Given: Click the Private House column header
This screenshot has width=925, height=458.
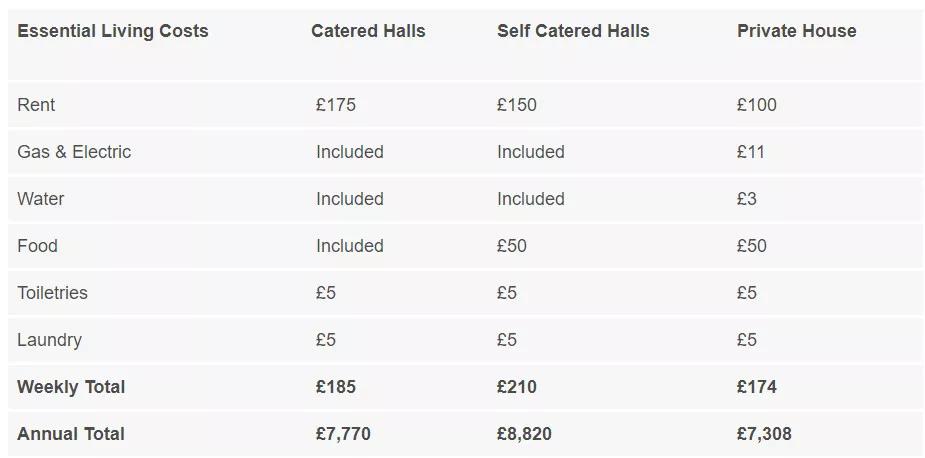Looking at the screenshot, I should click(x=796, y=31).
